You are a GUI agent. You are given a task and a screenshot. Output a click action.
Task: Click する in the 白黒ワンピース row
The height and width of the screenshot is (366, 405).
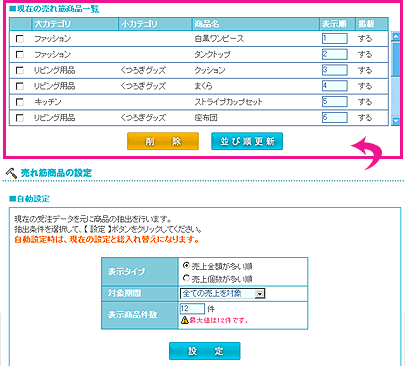365,39
